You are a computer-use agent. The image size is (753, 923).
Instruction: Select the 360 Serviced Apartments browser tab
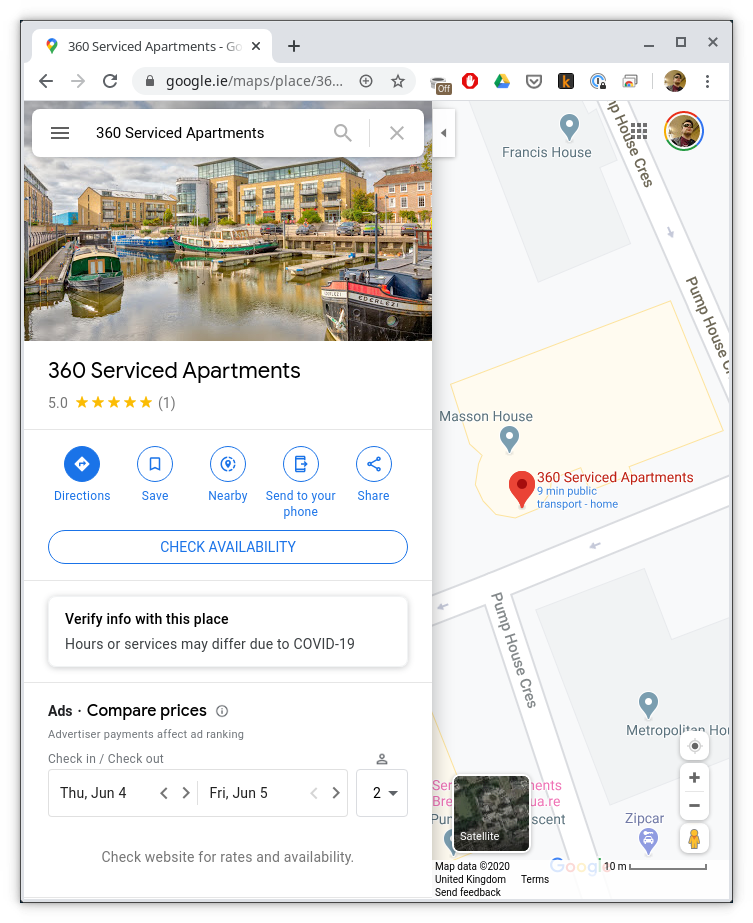(x=152, y=46)
